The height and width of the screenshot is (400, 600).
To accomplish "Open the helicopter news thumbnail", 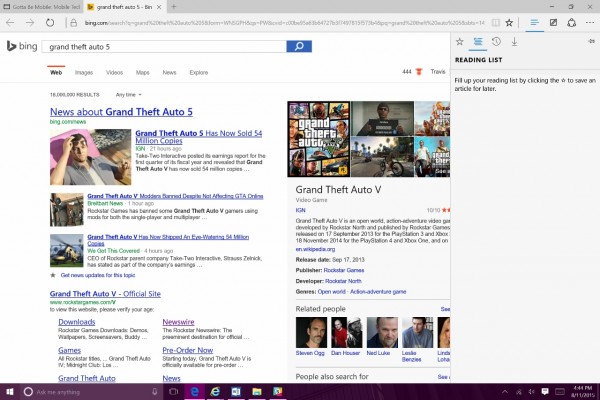I will click(67, 251).
